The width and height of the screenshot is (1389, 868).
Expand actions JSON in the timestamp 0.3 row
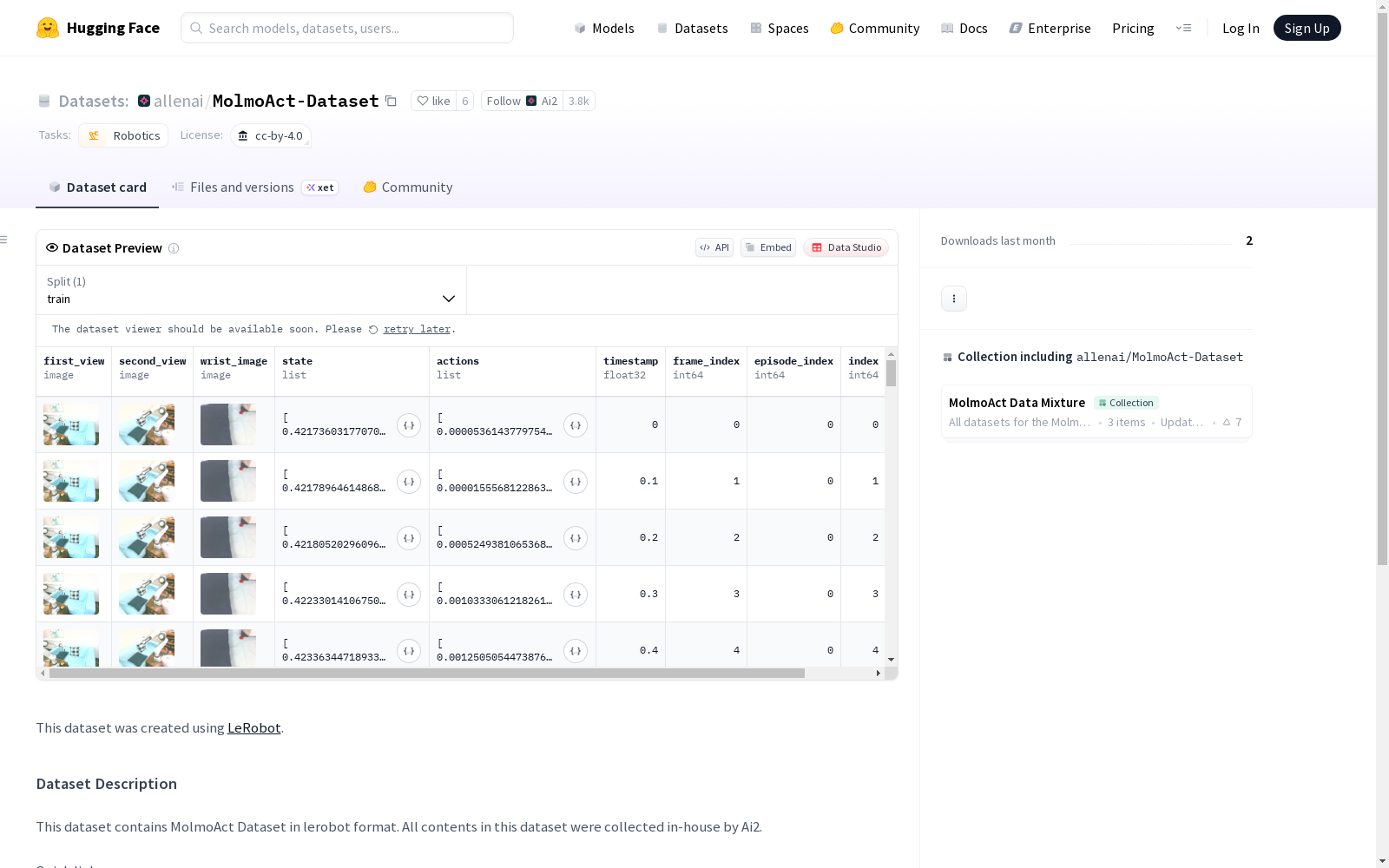(576, 595)
